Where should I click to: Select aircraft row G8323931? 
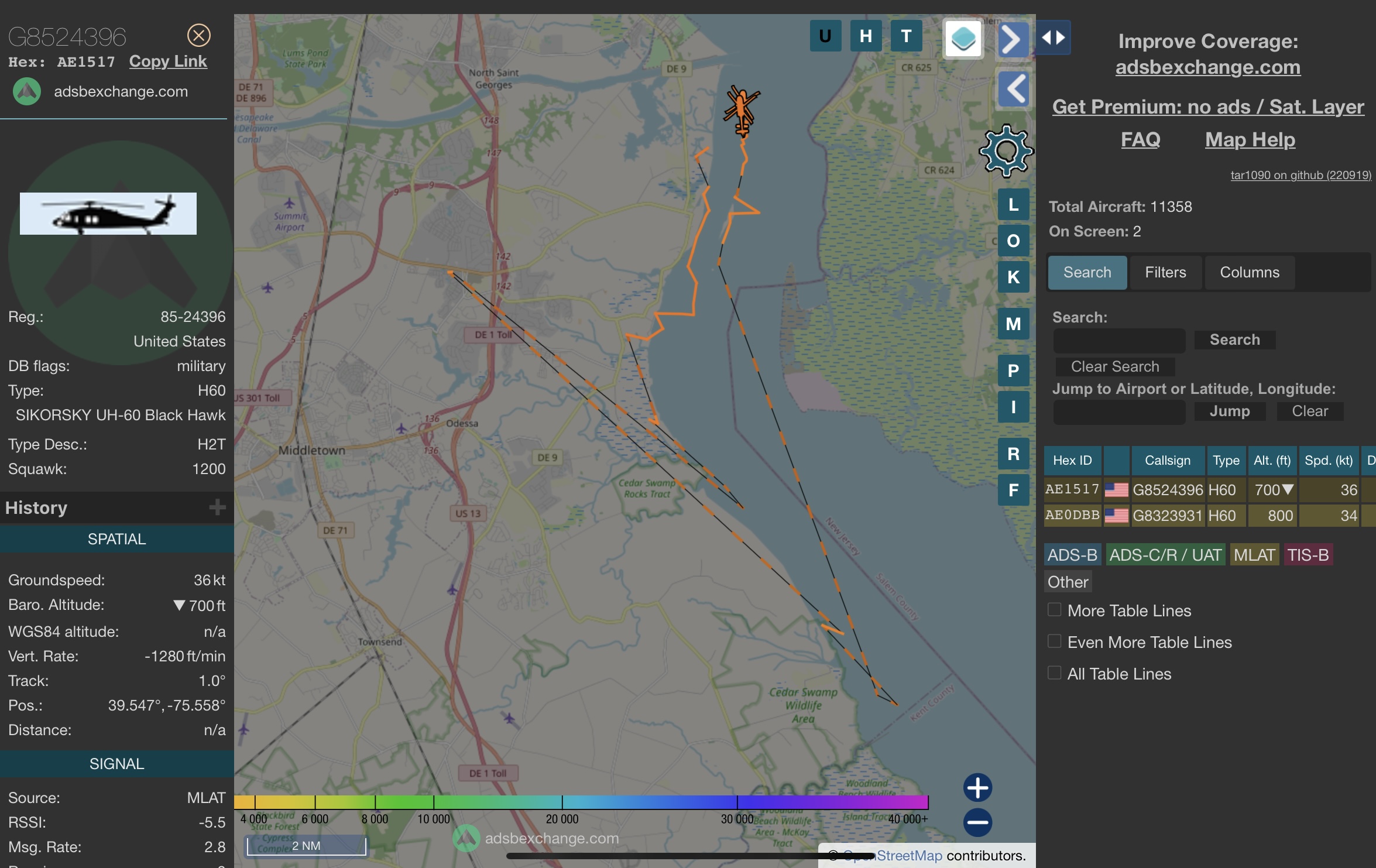click(1209, 516)
